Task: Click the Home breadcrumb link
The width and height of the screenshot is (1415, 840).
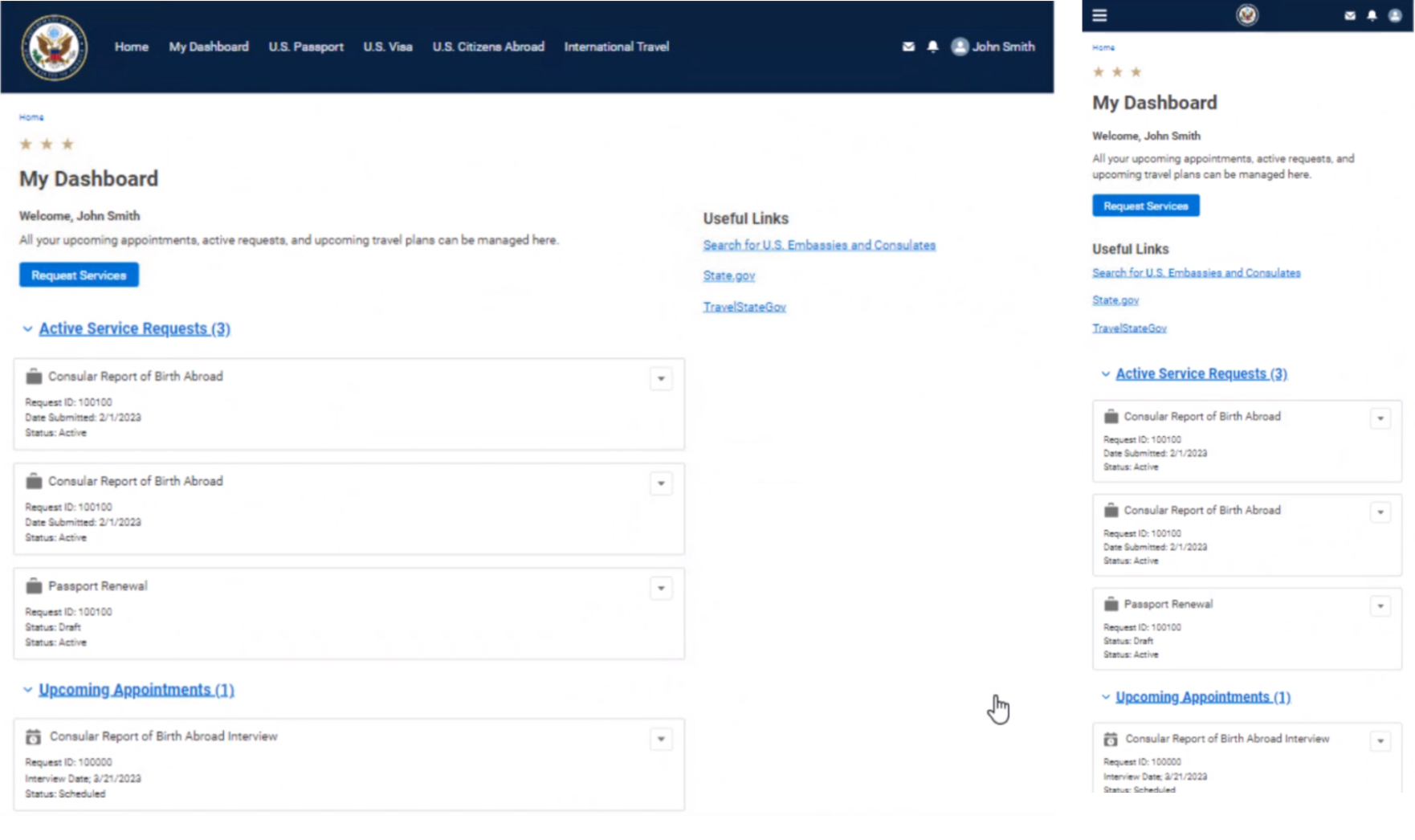Action: pyautogui.click(x=31, y=116)
